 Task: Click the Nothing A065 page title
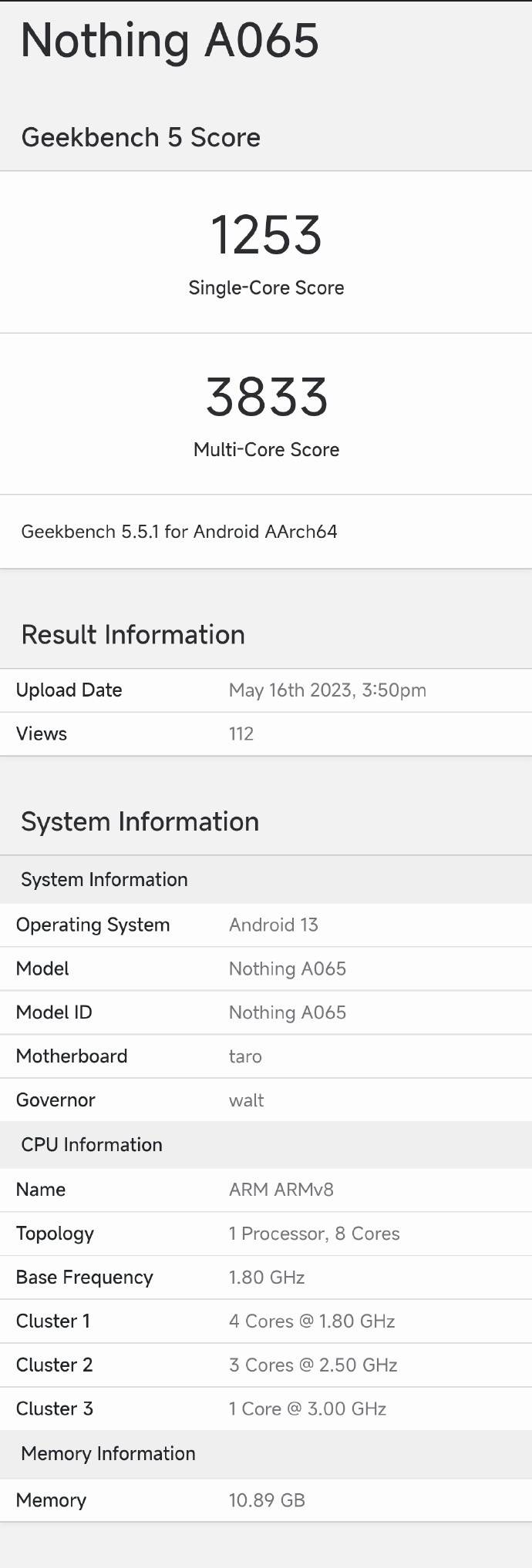point(170,41)
